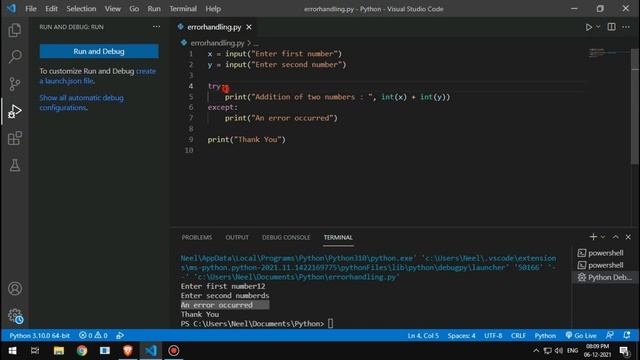
Task: Expand the new terminal launch profile dropdown
Action: point(603,237)
